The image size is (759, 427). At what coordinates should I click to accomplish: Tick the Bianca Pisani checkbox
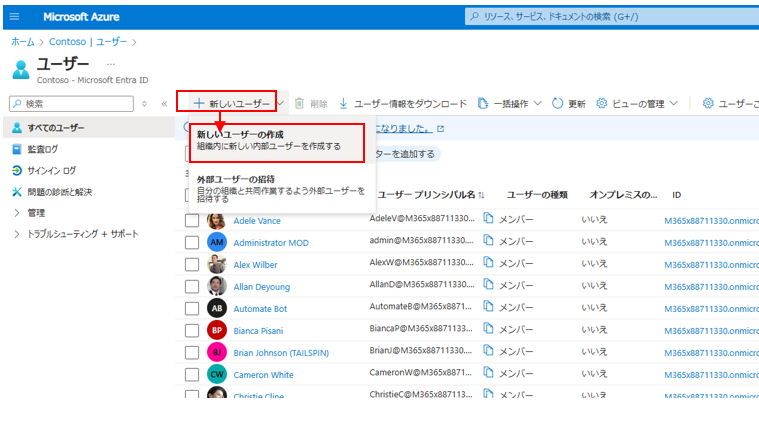tap(192, 331)
